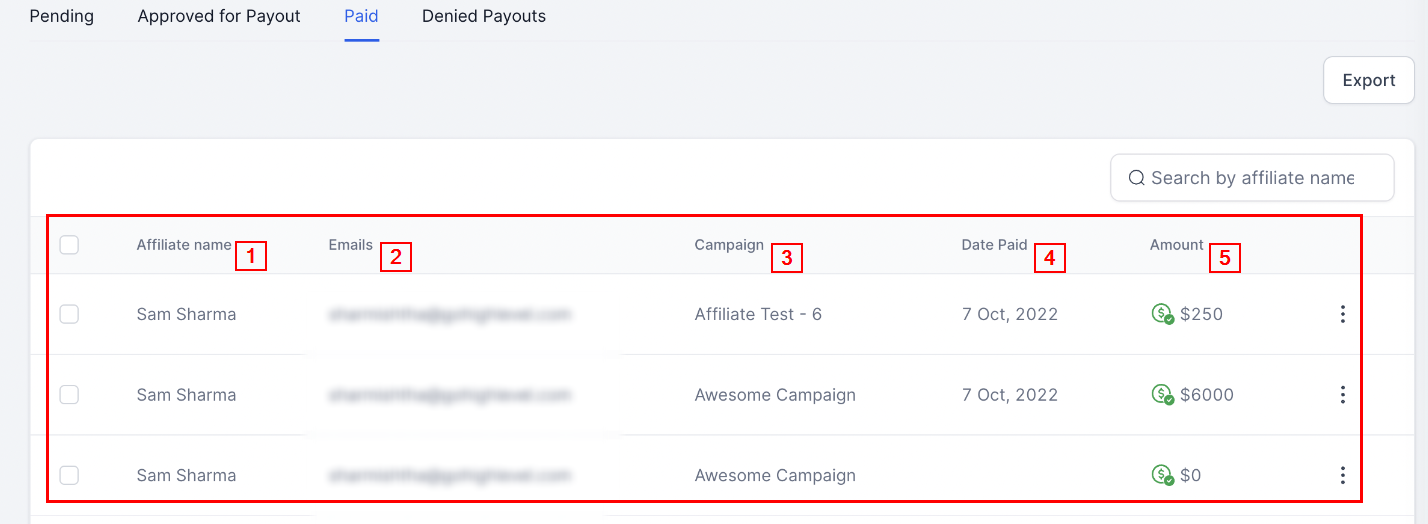The width and height of the screenshot is (1428, 524).
Task: Click the paid status icon beside $6000
Action: coord(1162,395)
